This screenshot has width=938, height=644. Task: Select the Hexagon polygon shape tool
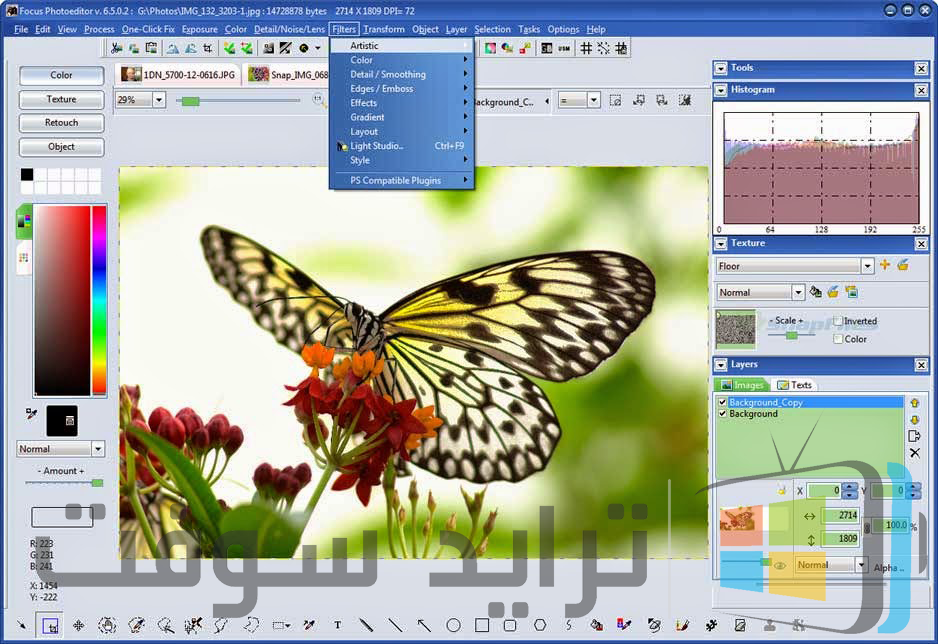pos(540,625)
